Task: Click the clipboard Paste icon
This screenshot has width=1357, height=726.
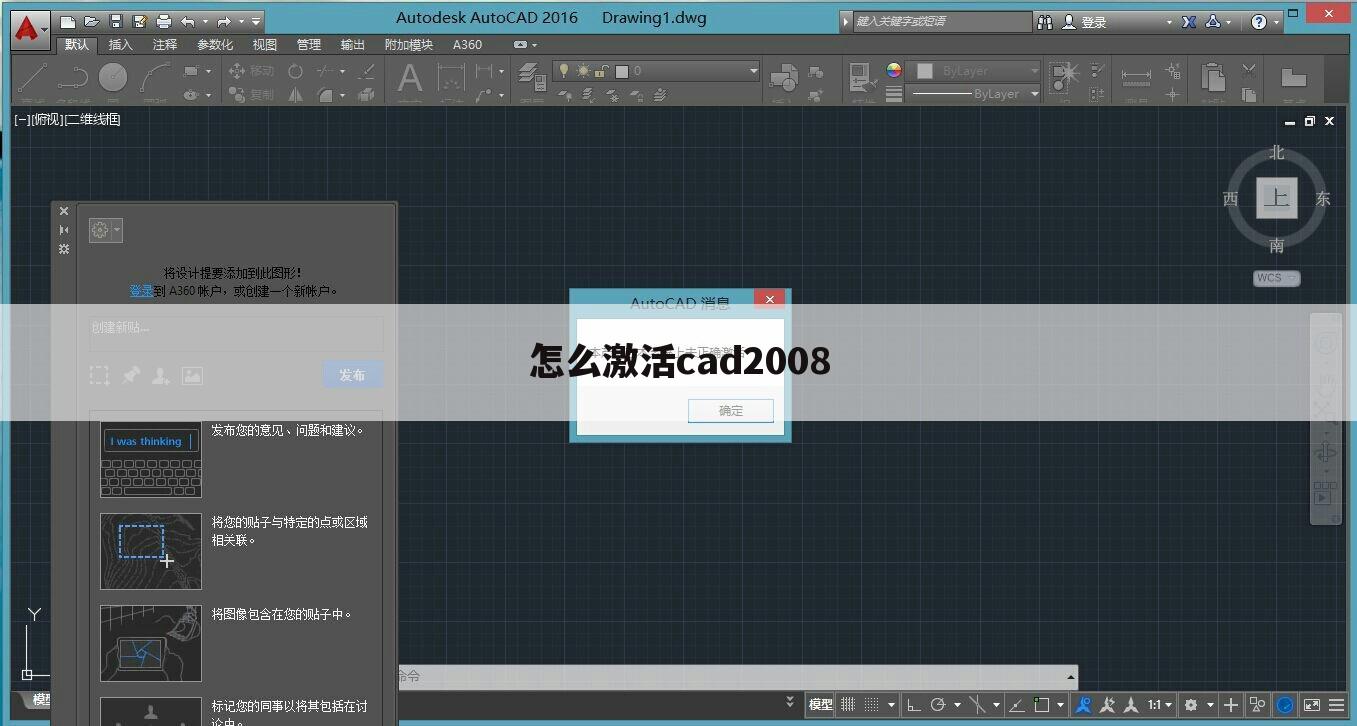Action: [x=1213, y=78]
